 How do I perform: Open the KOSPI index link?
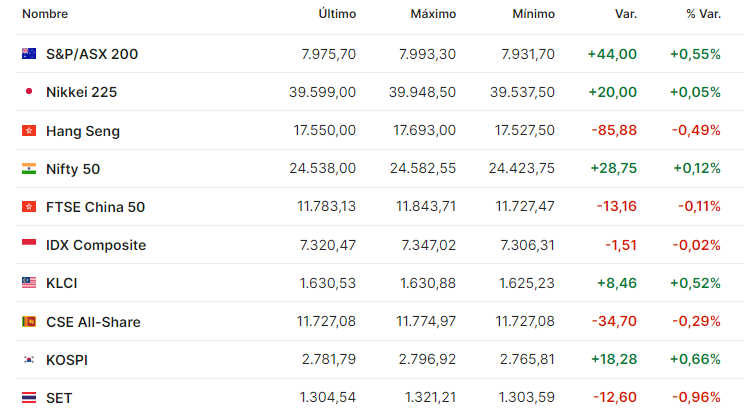pyautogui.click(x=67, y=360)
